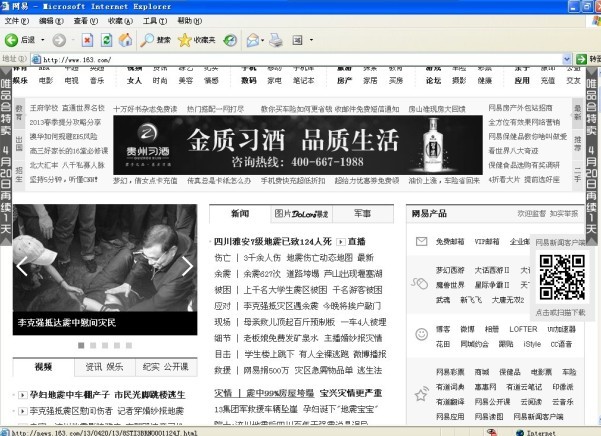Viewport: 601px width, 436px height.
Task: Show previous slide with left arrow on photo
Action: pyautogui.click(x=22, y=266)
